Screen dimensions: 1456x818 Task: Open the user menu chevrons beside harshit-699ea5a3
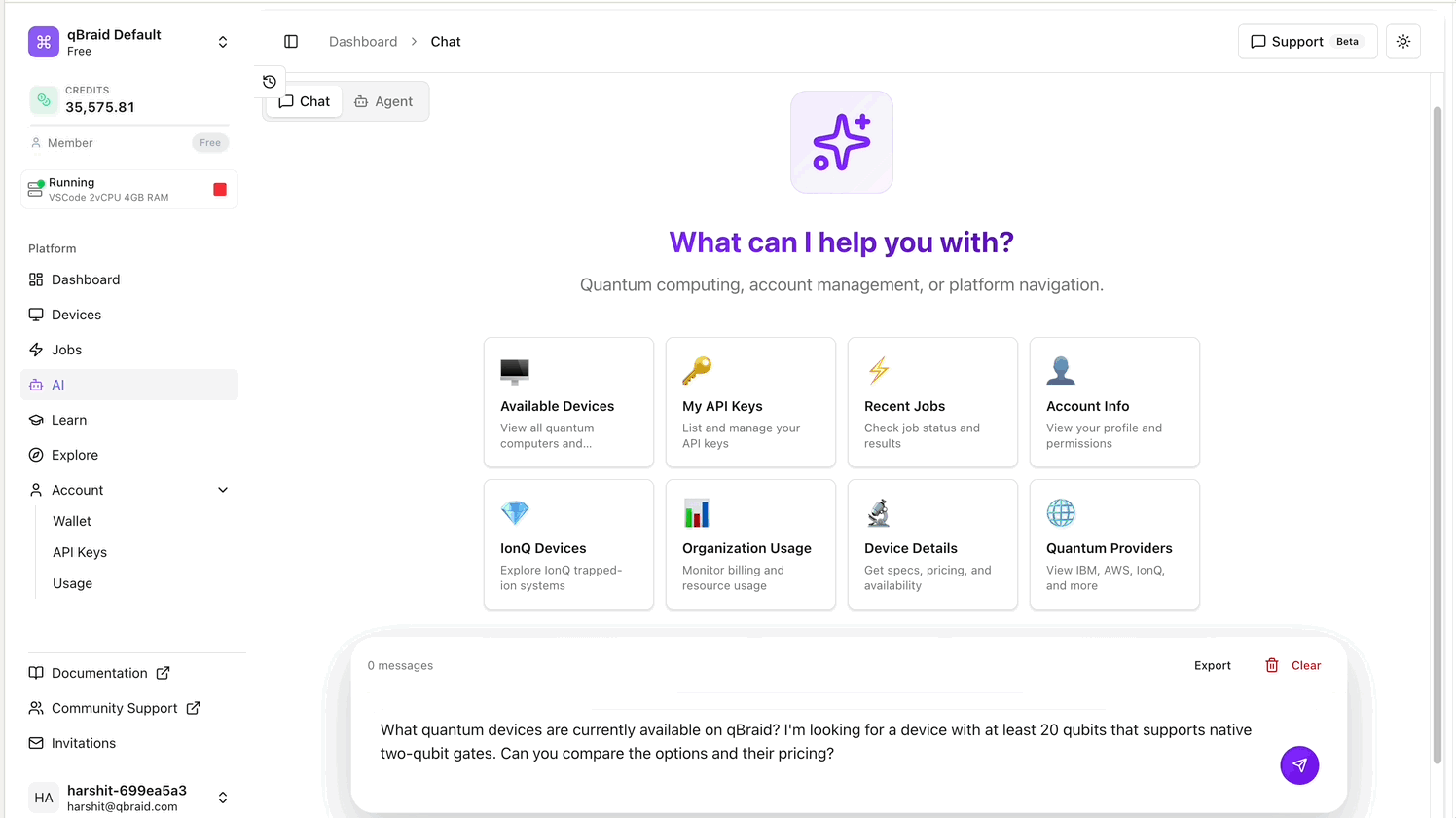click(223, 798)
